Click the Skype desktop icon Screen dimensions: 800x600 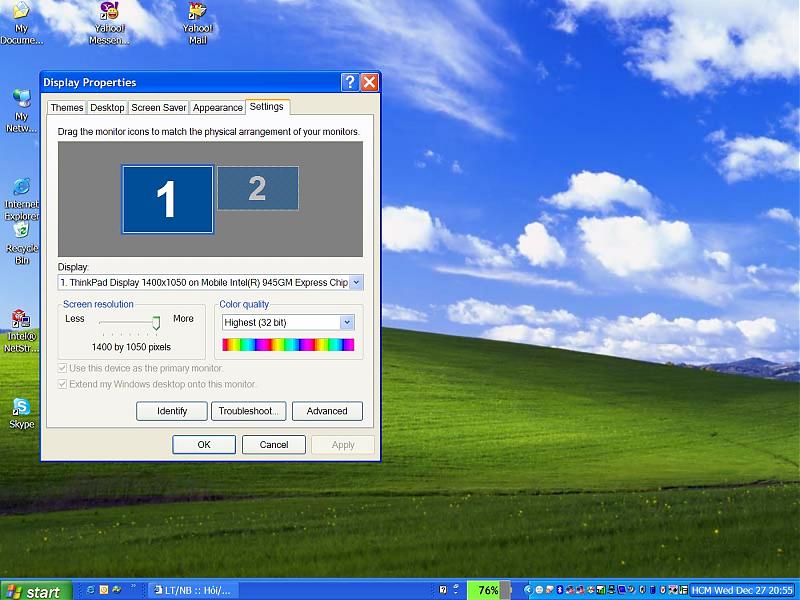coord(21,407)
